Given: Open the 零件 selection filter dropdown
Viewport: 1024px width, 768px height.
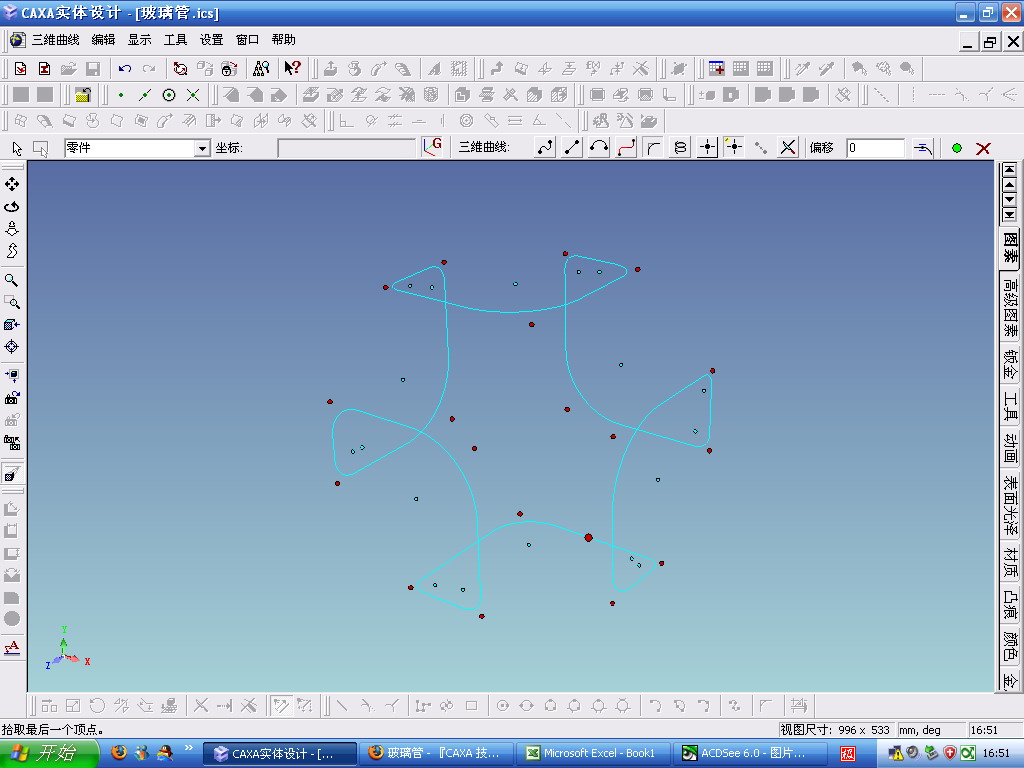Looking at the screenshot, I should click(x=202, y=149).
